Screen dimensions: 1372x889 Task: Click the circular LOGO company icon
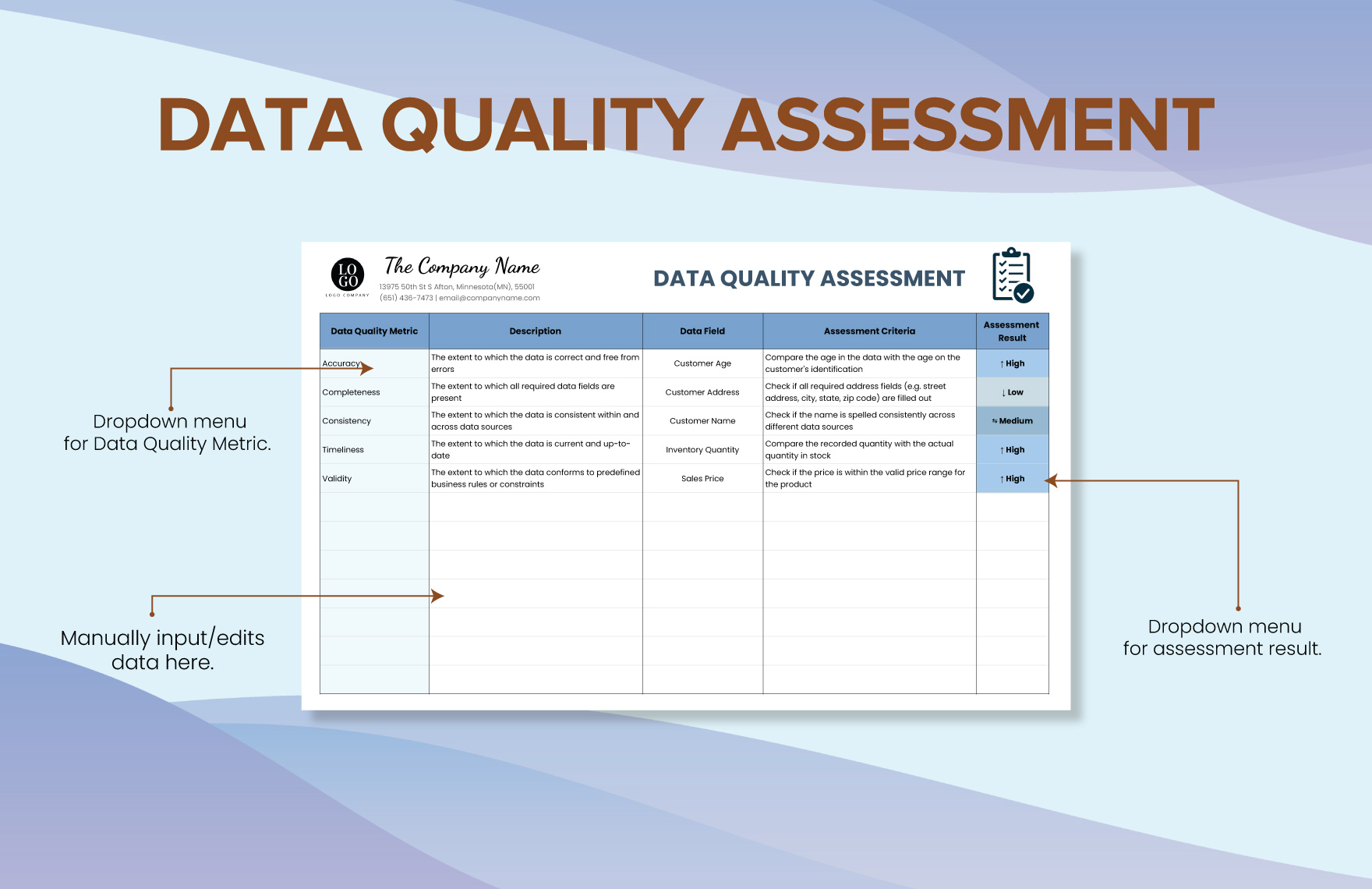(x=348, y=274)
